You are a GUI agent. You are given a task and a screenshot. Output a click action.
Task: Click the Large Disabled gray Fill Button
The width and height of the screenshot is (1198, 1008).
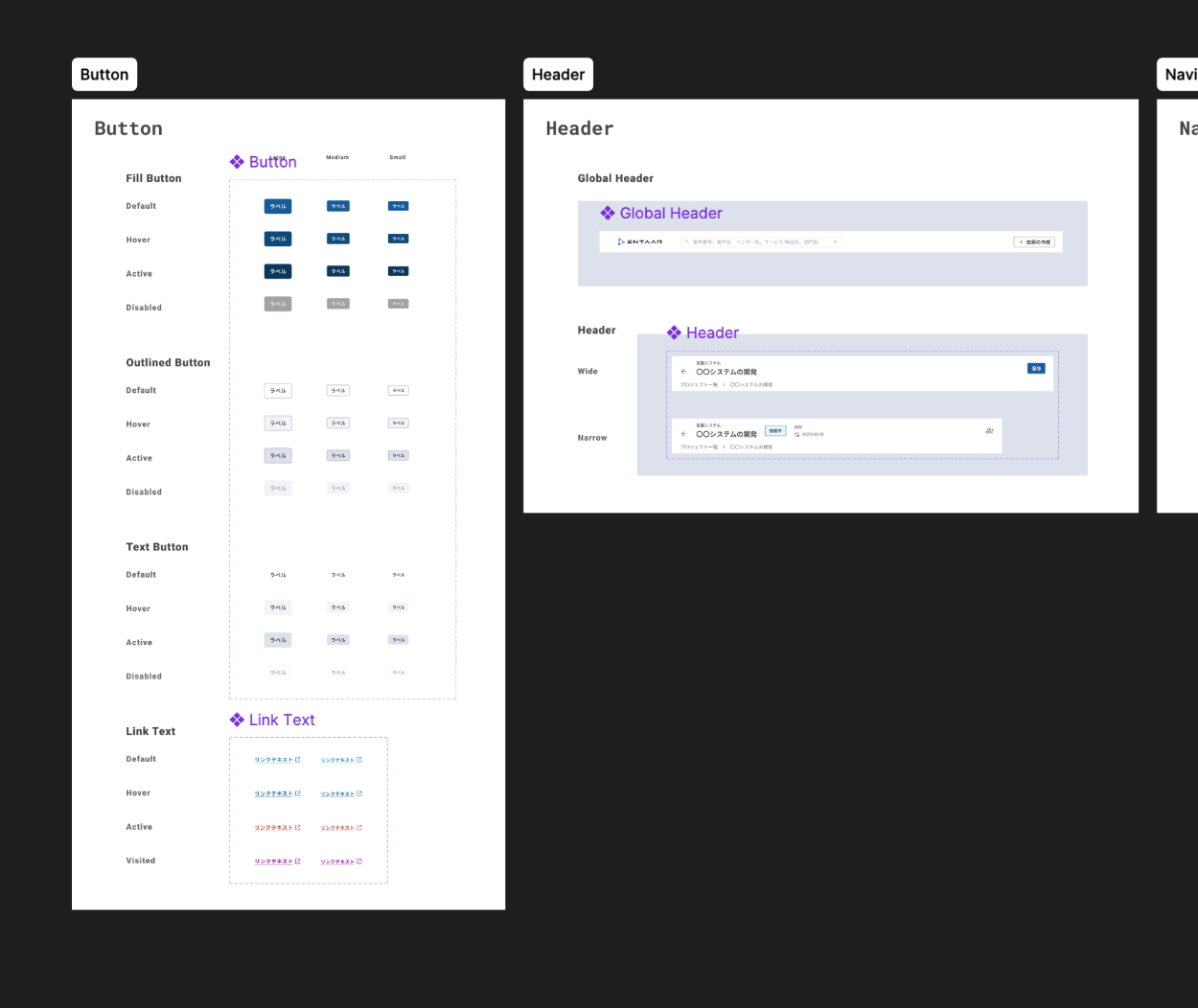(x=278, y=304)
